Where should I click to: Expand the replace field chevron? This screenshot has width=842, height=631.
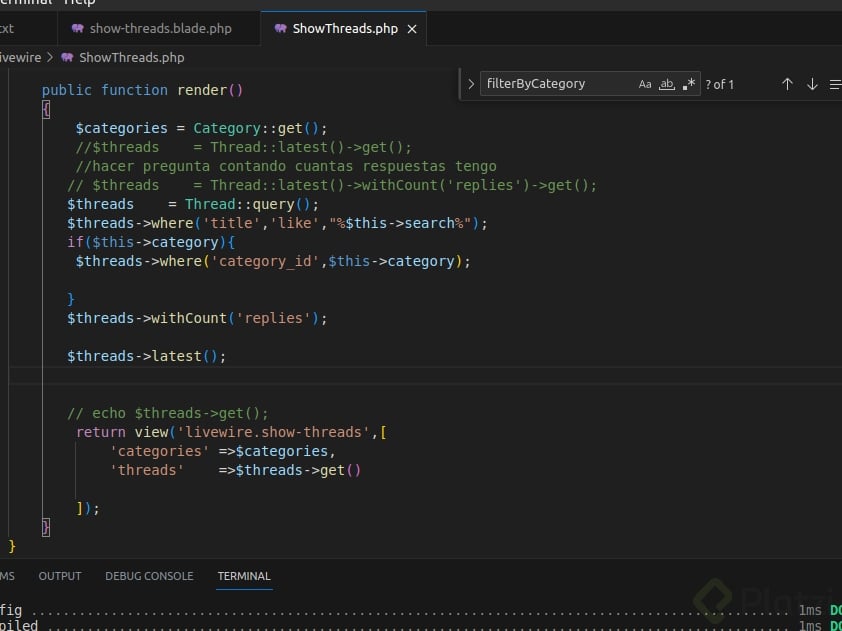click(x=471, y=84)
